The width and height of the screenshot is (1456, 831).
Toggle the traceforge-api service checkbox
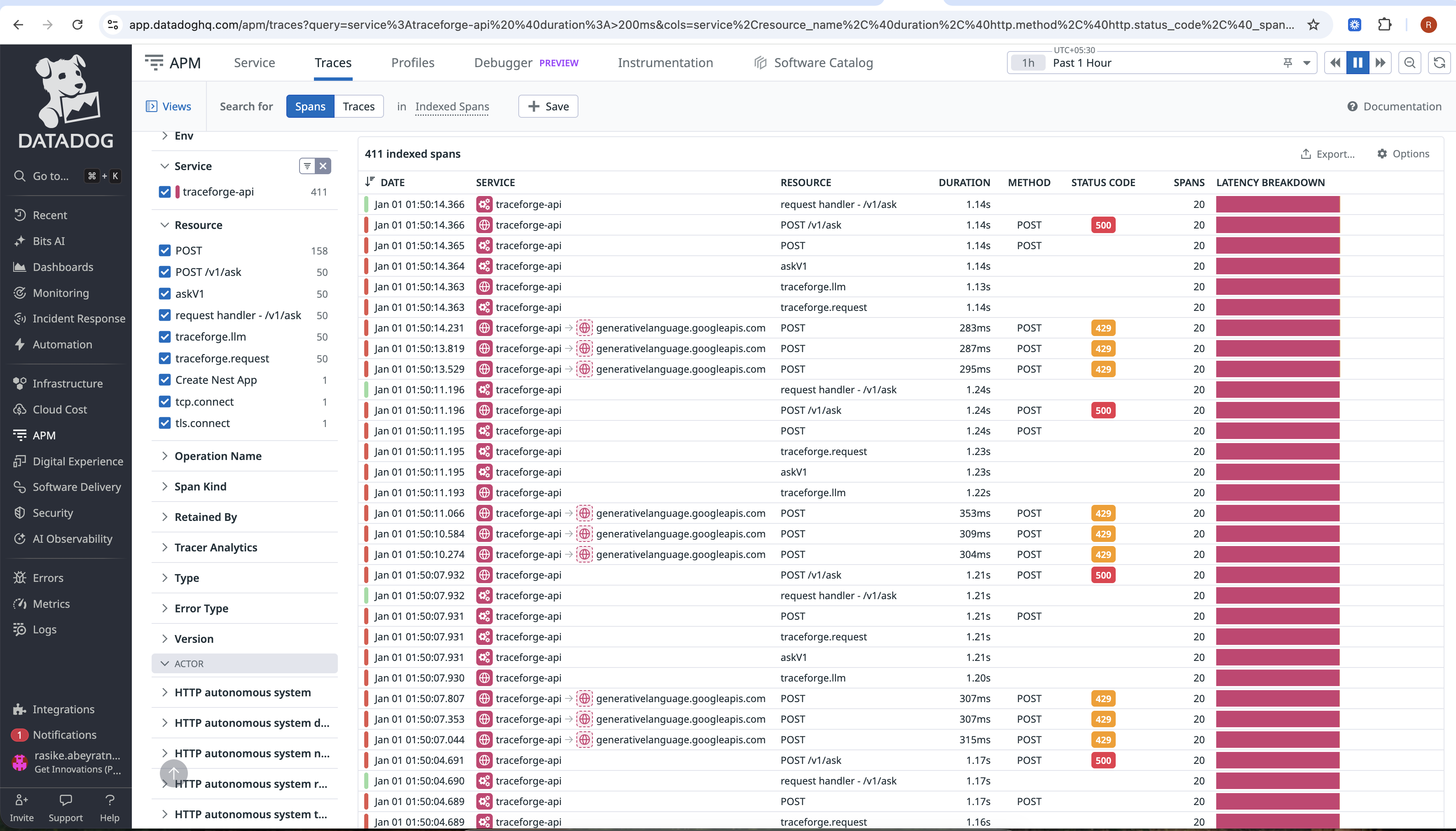165,192
